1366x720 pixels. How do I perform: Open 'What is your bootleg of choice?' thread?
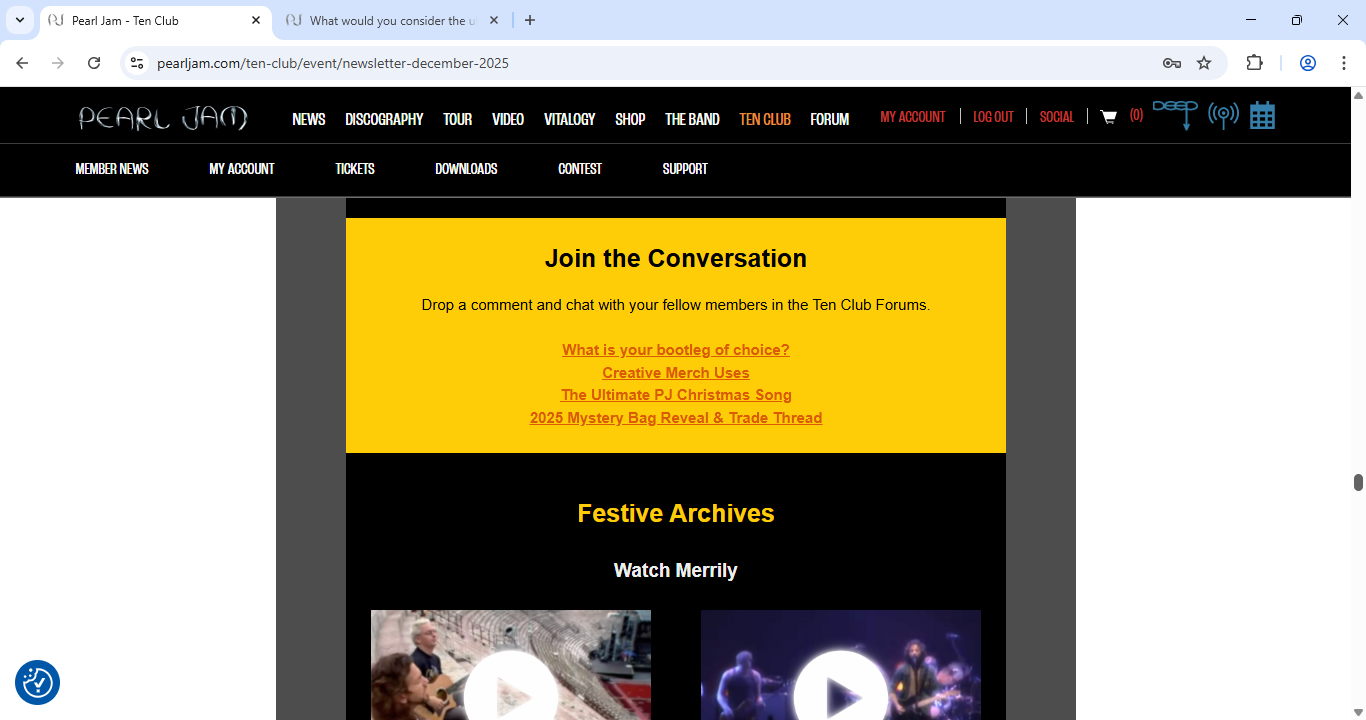[676, 350]
